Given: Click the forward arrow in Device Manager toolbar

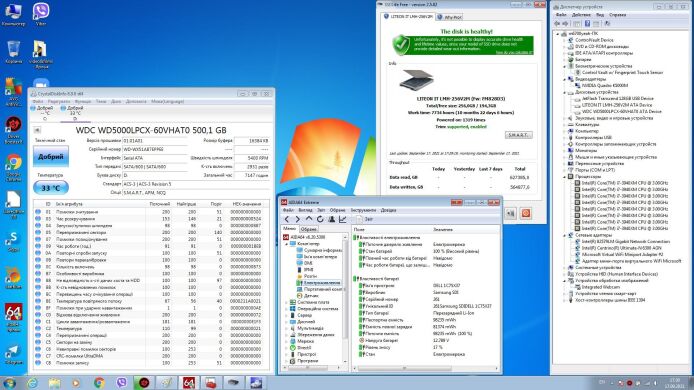Looking at the screenshot, I should pyautogui.click(x=565, y=23).
